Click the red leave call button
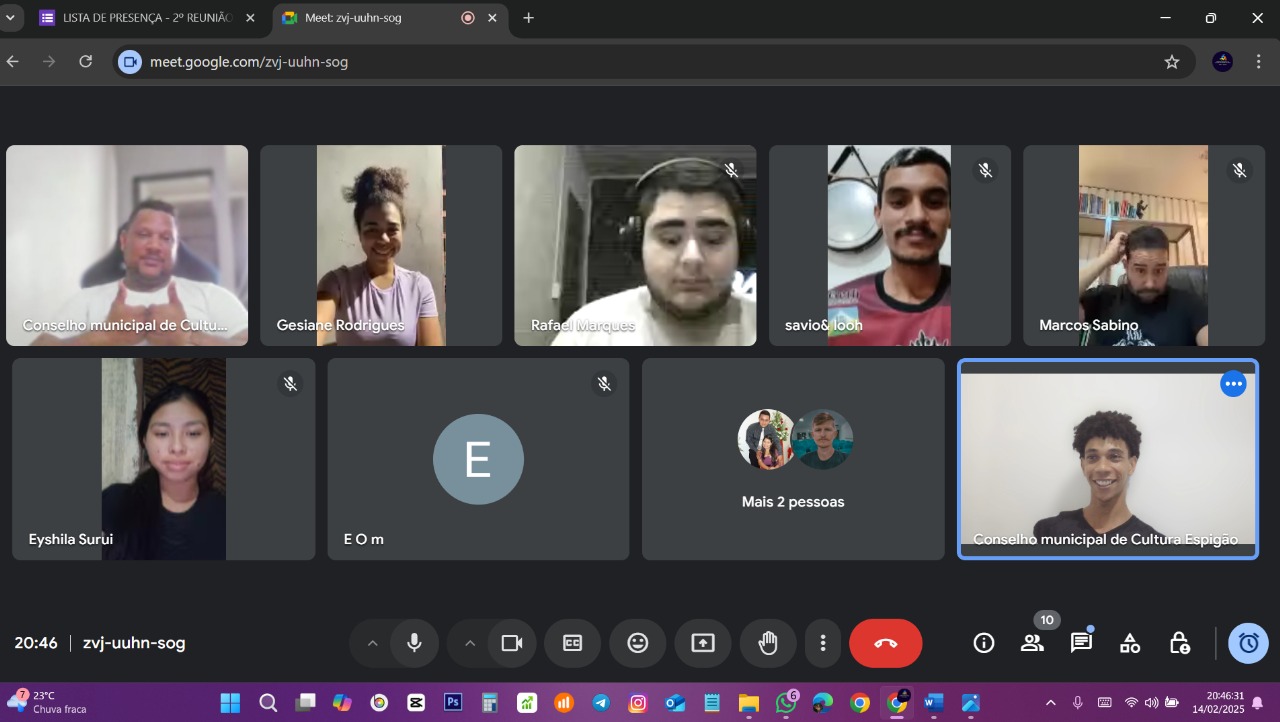Viewport: 1280px width, 722px height. 886,643
